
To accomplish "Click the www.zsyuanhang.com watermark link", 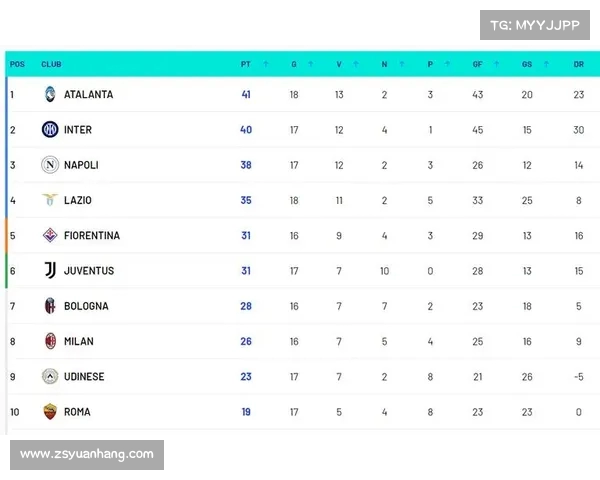I will tap(87, 454).
